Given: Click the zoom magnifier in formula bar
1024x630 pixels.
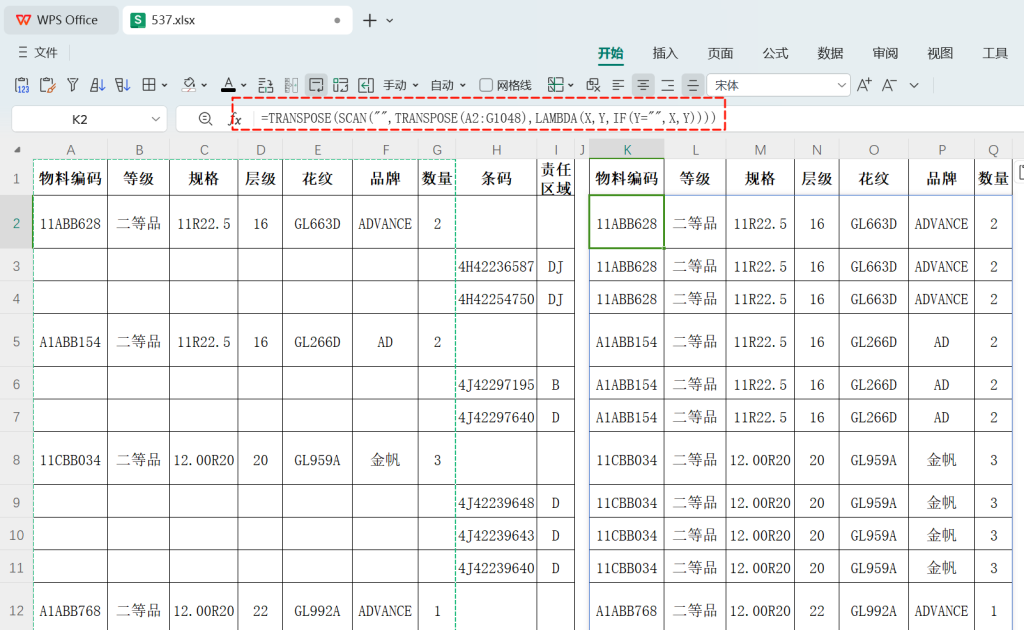Looking at the screenshot, I should (205, 119).
